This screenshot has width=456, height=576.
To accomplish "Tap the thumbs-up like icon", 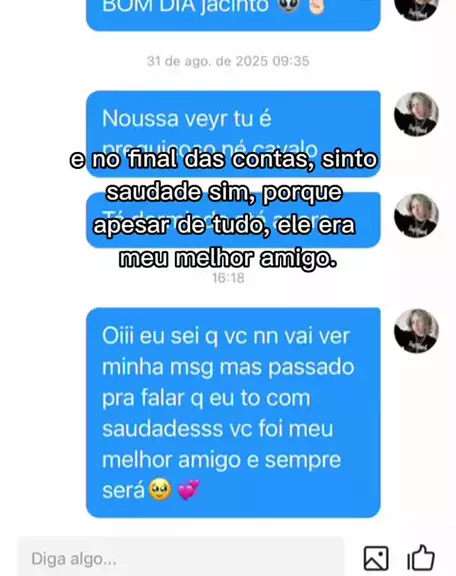I will [421, 558].
